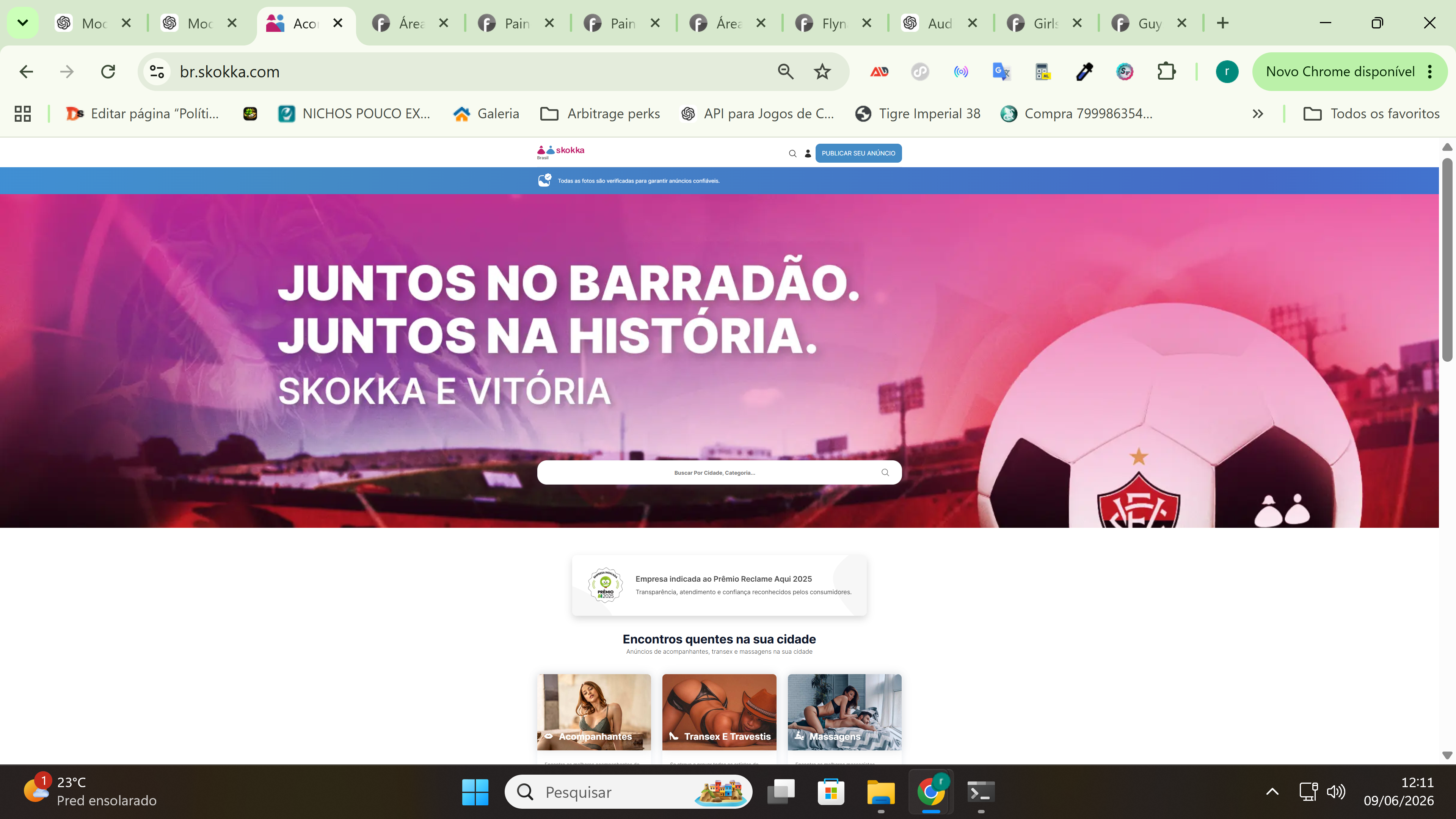The height and width of the screenshot is (819, 1456).
Task: Open the apps grid in bookmarks bar
Action: tap(23, 114)
